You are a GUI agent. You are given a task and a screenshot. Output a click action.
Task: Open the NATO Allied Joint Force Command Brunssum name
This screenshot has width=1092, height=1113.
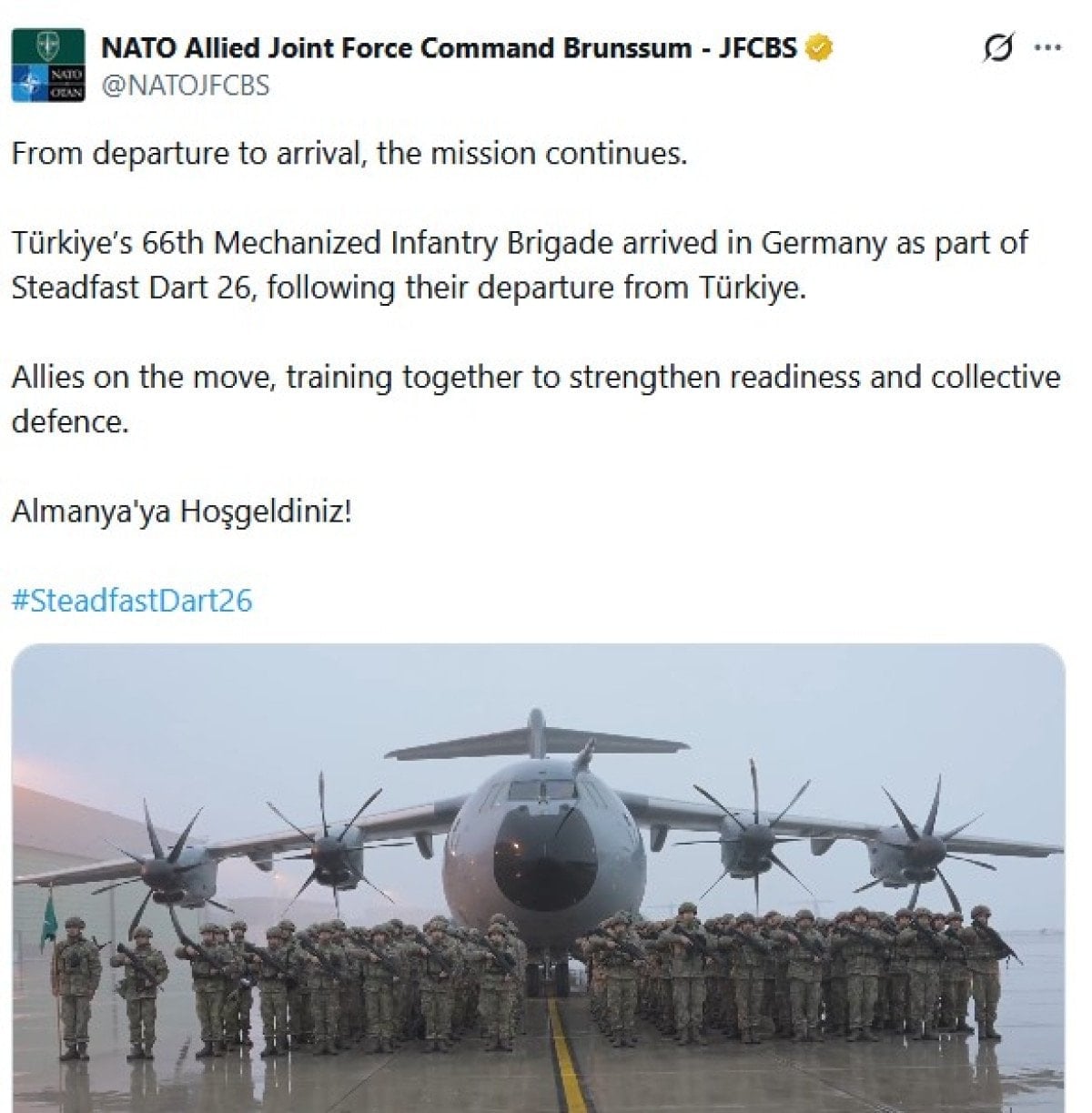click(x=449, y=47)
